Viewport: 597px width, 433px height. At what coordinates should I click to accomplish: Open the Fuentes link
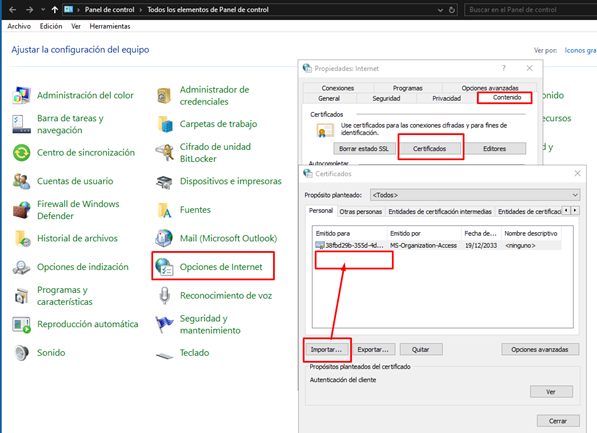pos(195,210)
